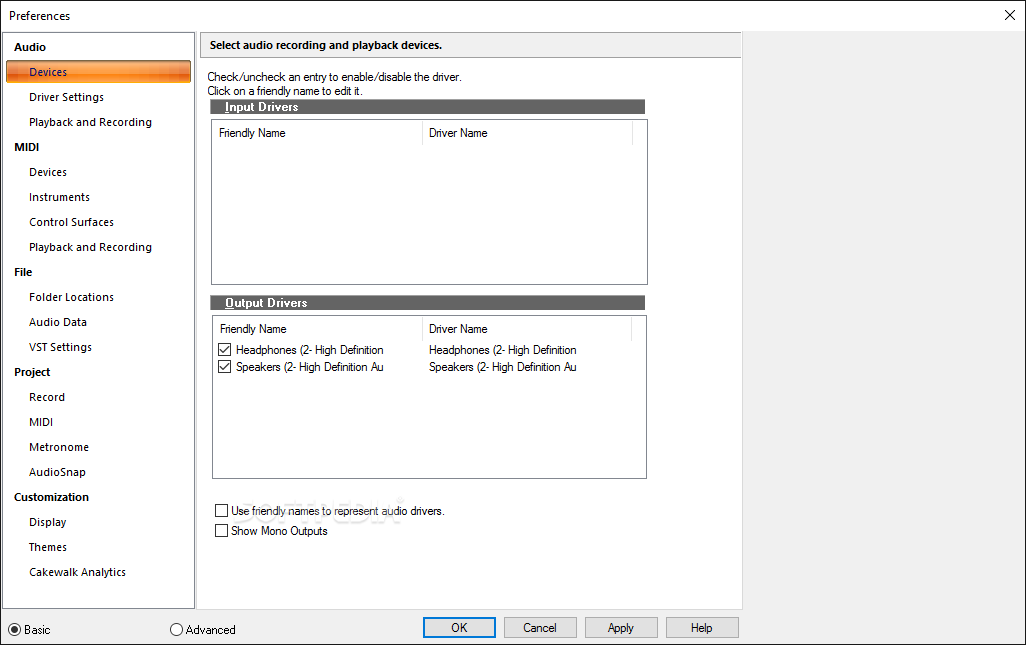Open Control Surfaces page
Viewport: 1026px width, 645px height.
[x=71, y=222]
